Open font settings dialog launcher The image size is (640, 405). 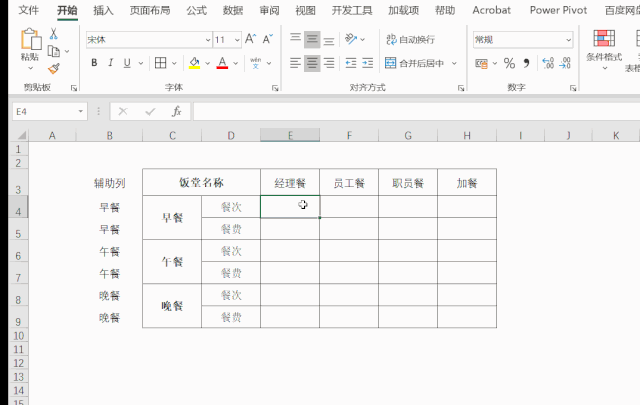[x=275, y=88]
